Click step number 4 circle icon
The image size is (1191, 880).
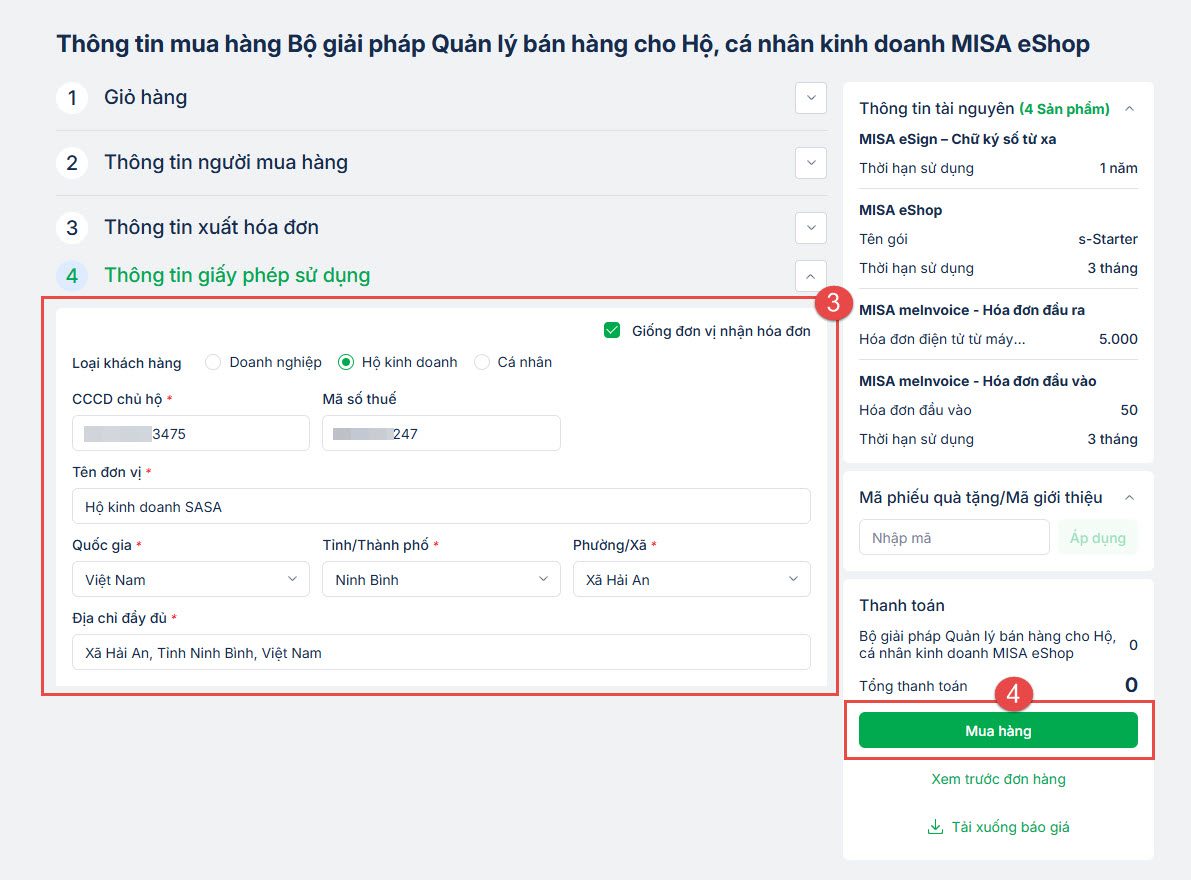tap(72, 275)
